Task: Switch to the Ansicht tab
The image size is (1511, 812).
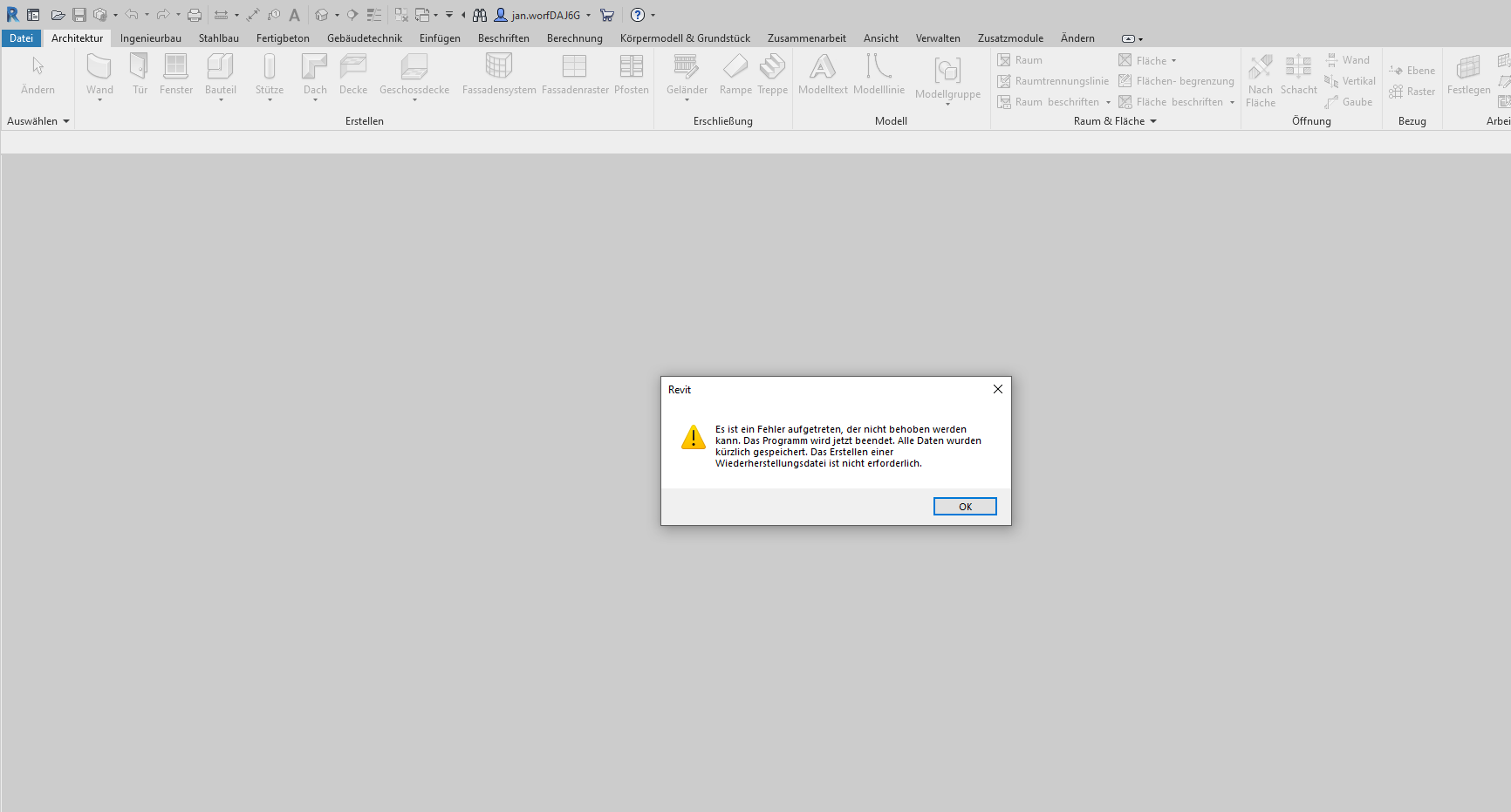Action: click(x=881, y=38)
